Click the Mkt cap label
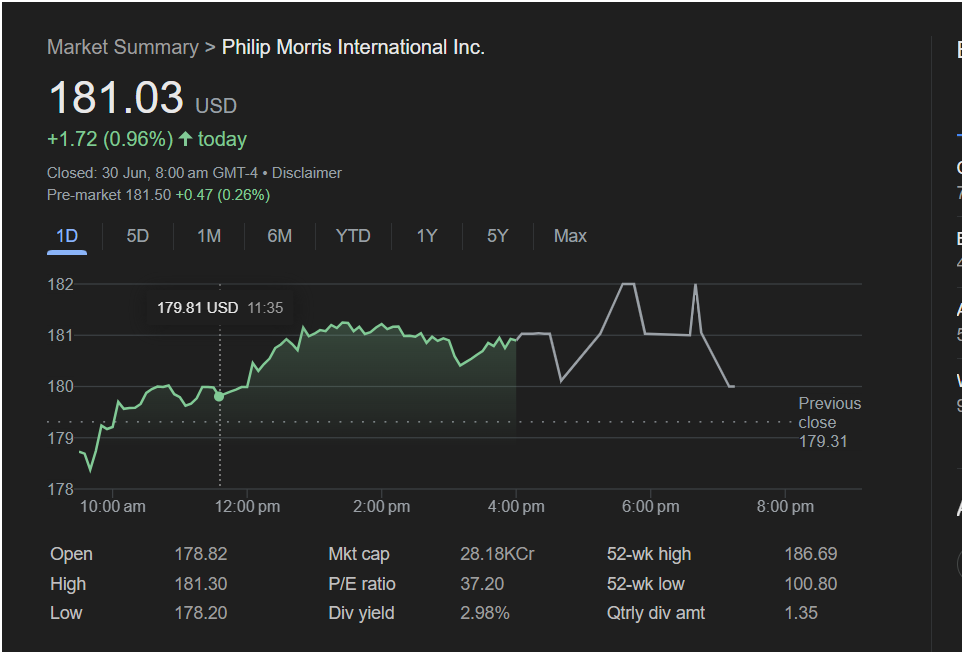 click(359, 554)
